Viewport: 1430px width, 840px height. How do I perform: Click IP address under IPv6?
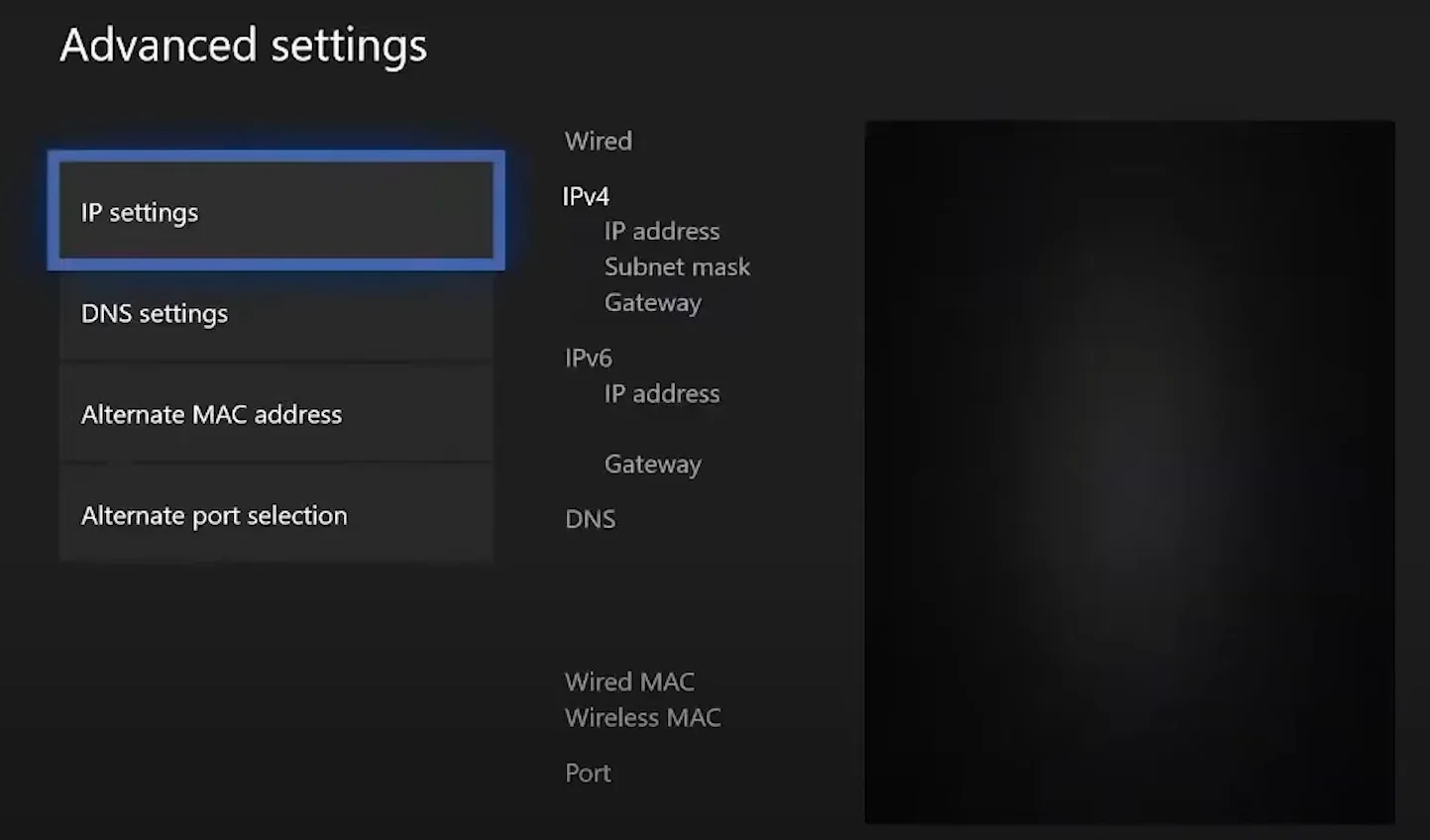[x=662, y=394]
